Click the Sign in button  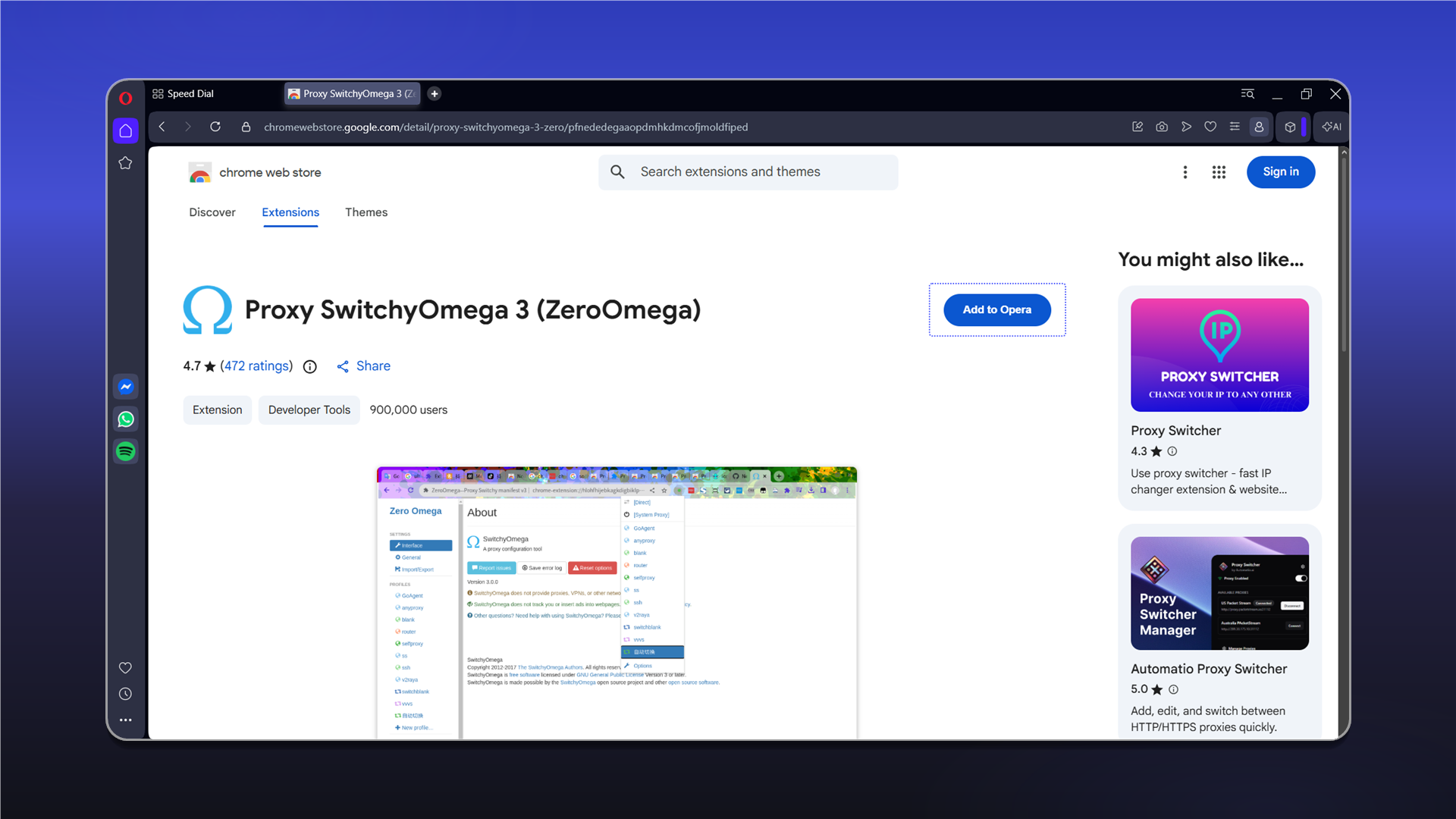pyautogui.click(x=1281, y=172)
